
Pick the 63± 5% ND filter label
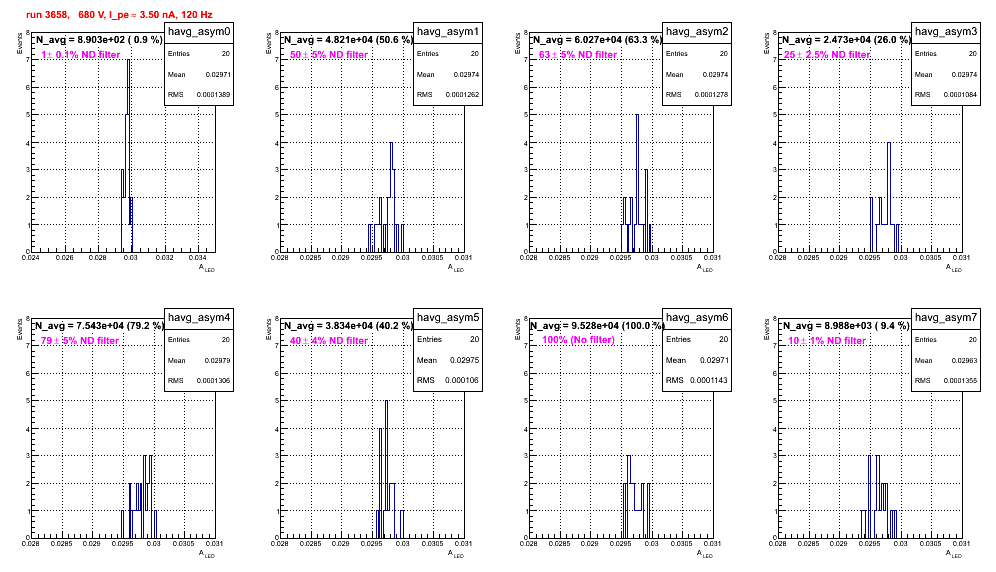tap(578, 55)
